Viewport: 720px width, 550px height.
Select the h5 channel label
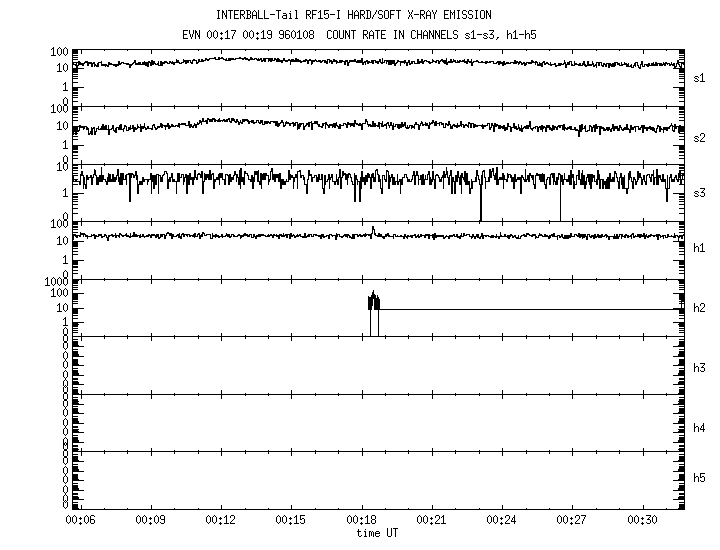[699, 479]
